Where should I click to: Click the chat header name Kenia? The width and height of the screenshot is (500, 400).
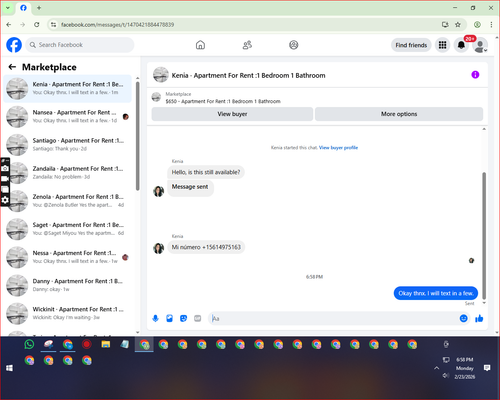tap(248, 75)
